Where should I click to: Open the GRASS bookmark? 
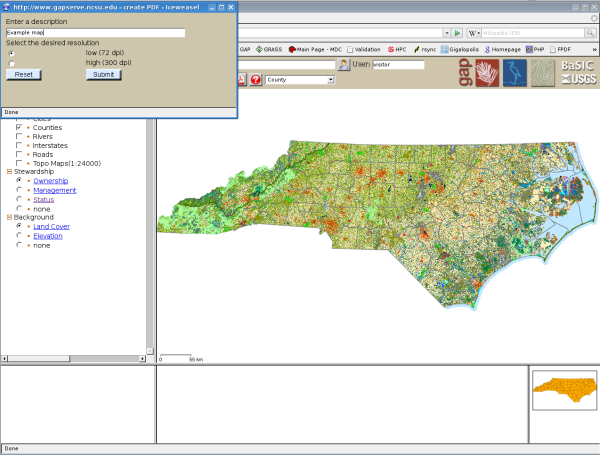click(x=269, y=49)
